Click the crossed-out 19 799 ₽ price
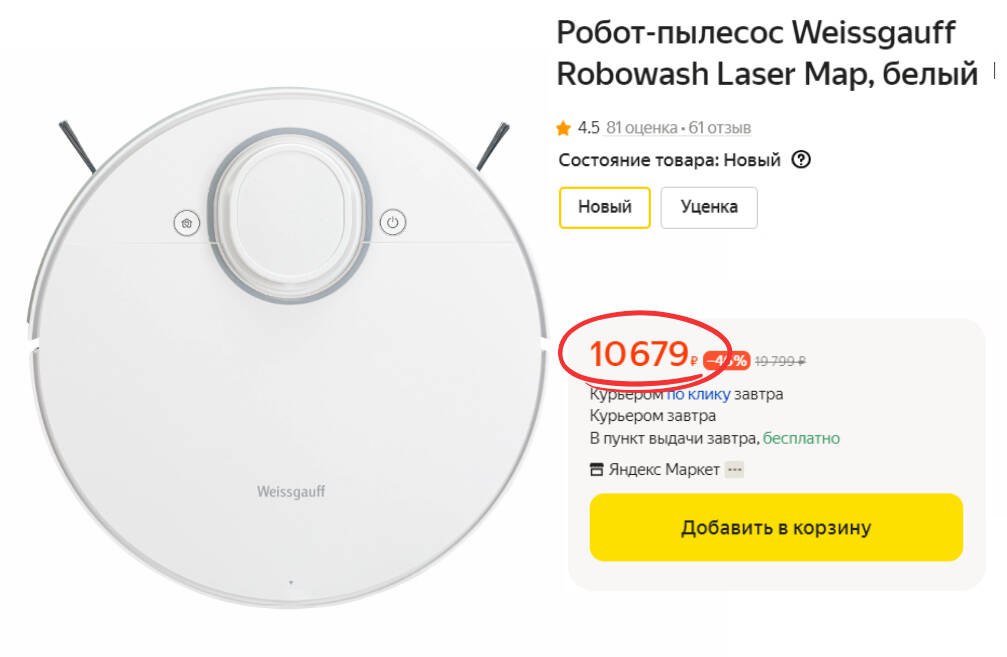Image resolution: width=1007 pixels, height=657 pixels. point(780,361)
